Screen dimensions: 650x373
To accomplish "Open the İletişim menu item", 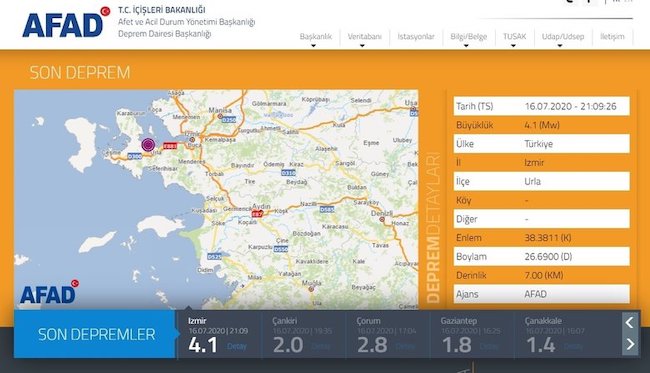I will 612,36.
